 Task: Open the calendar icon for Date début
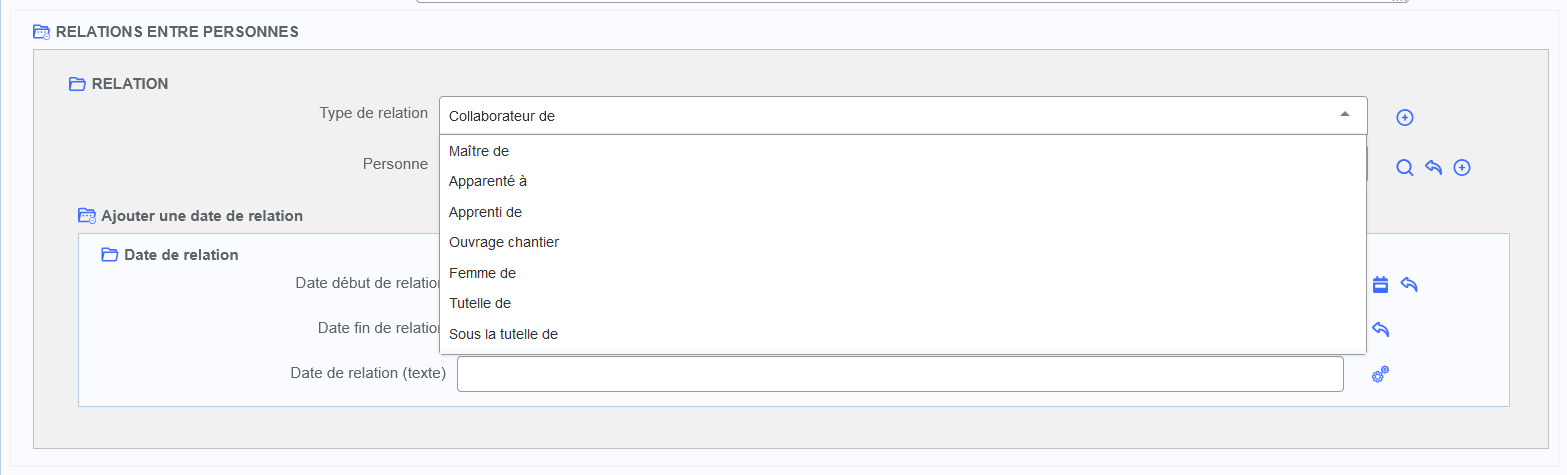pos(1380,285)
